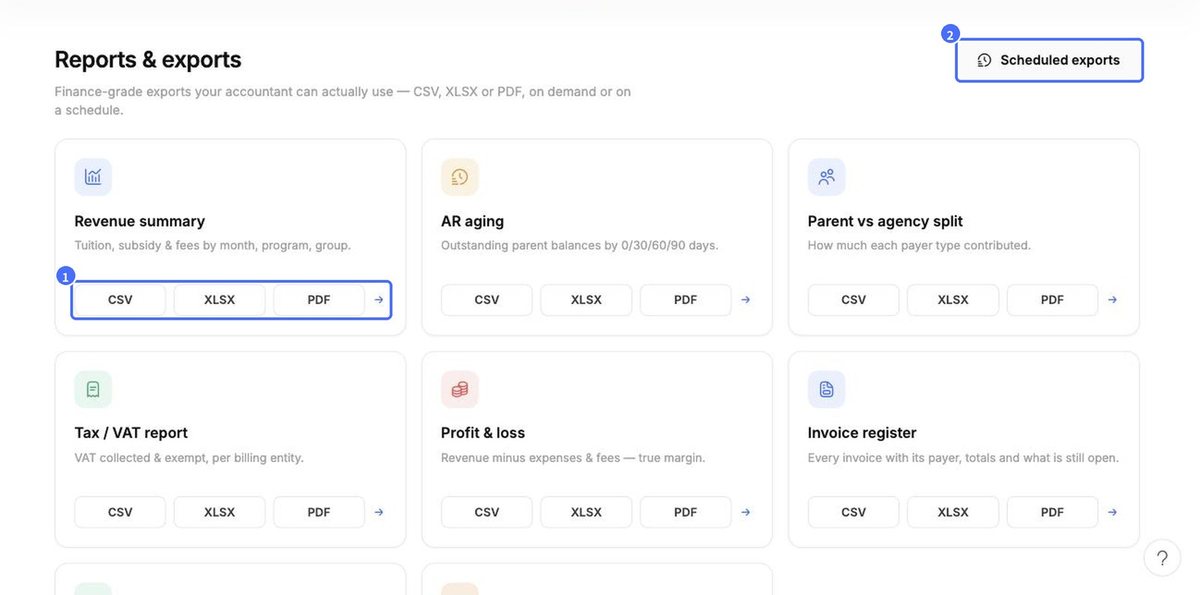Open Profit & loss arrow icon
Viewport: 1200px width, 595px height.
(x=746, y=512)
